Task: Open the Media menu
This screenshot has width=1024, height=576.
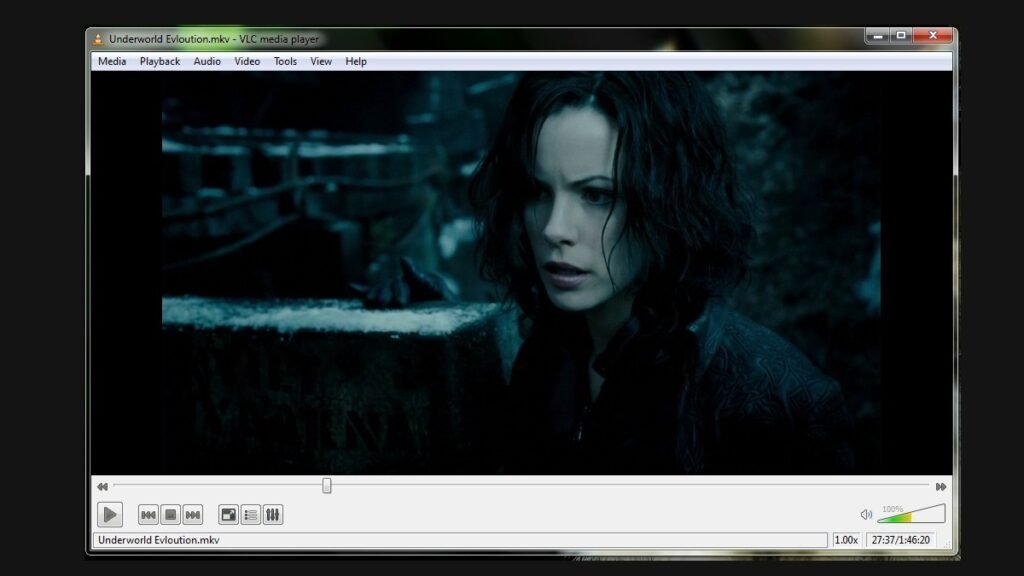Action: tap(112, 61)
